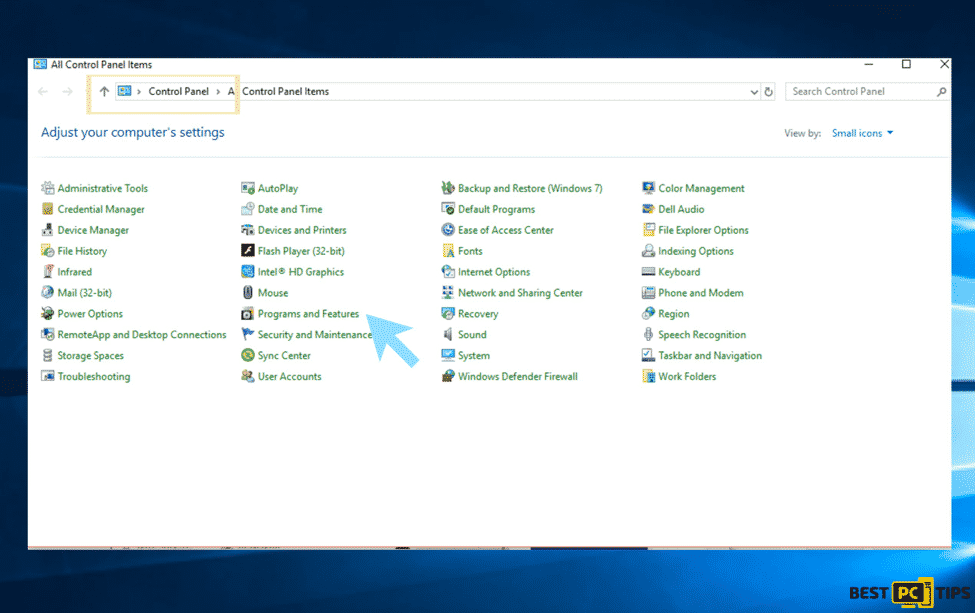Click the Network and Sharing Center icon
975x613 pixels.
point(448,292)
